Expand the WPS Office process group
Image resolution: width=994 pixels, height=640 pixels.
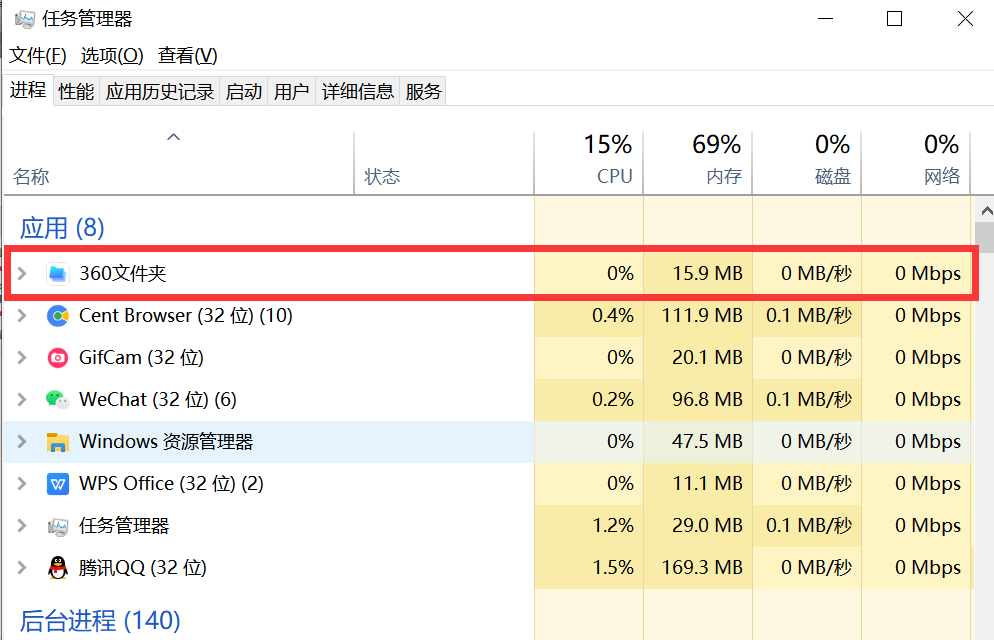click(x=22, y=484)
